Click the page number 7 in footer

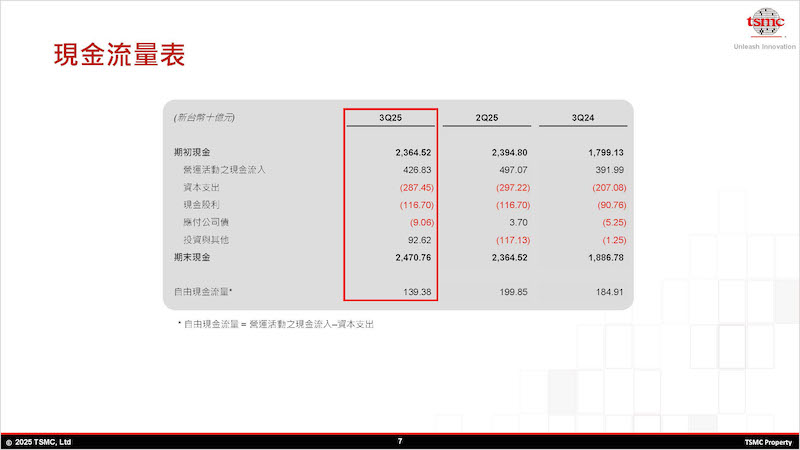coord(400,441)
